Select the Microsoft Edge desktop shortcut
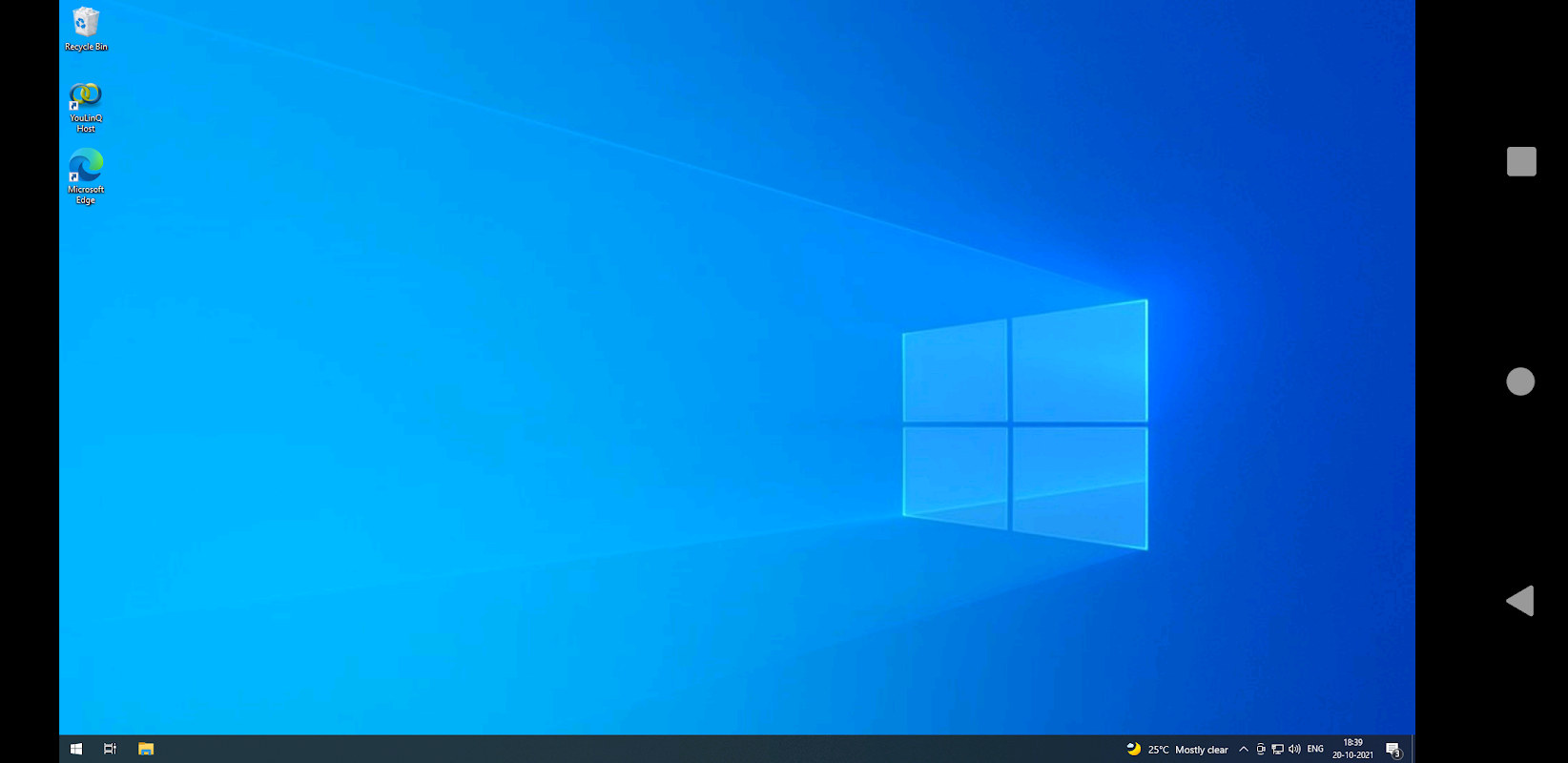 point(86,176)
